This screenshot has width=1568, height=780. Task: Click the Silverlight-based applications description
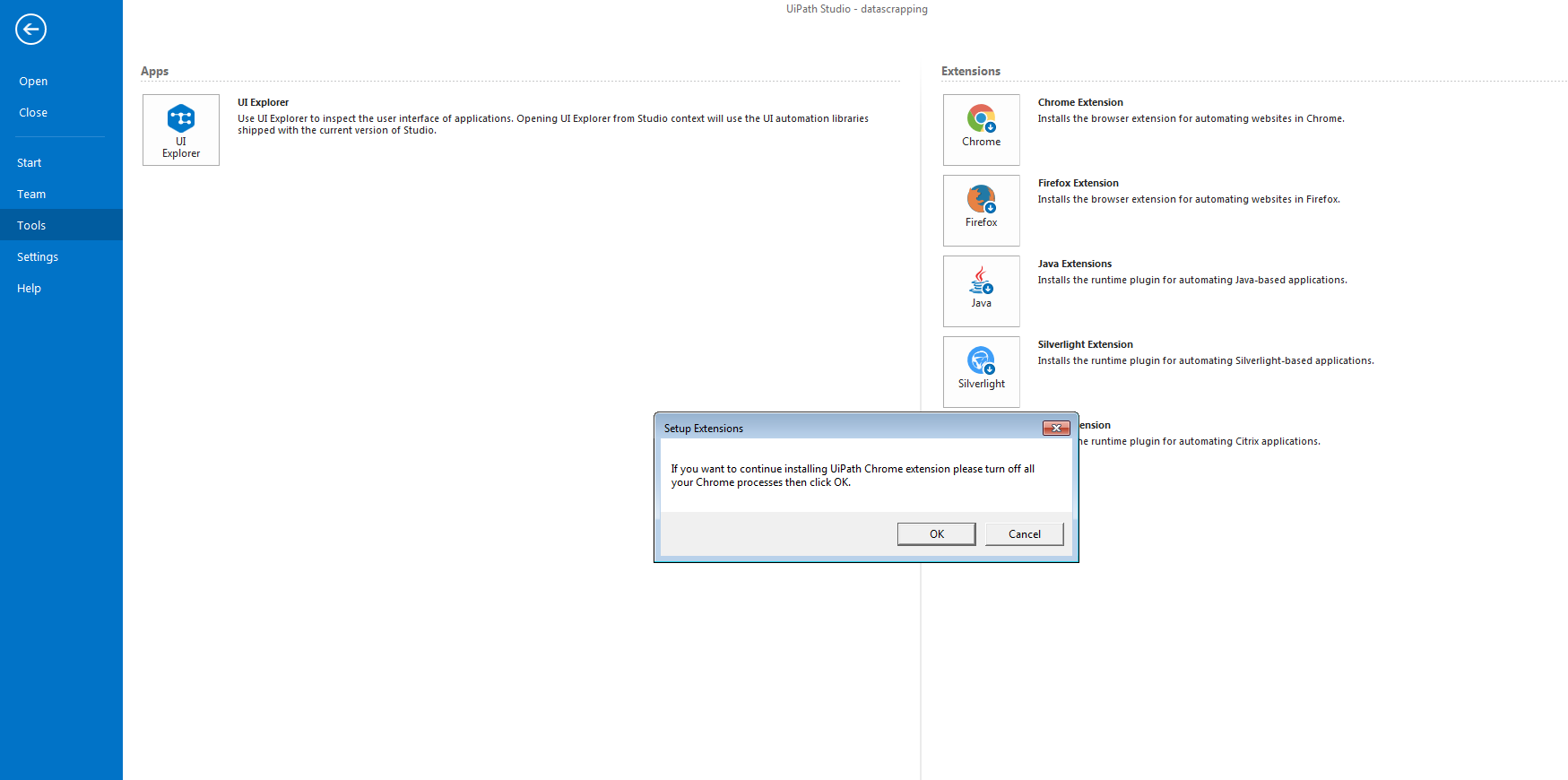[1206, 360]
